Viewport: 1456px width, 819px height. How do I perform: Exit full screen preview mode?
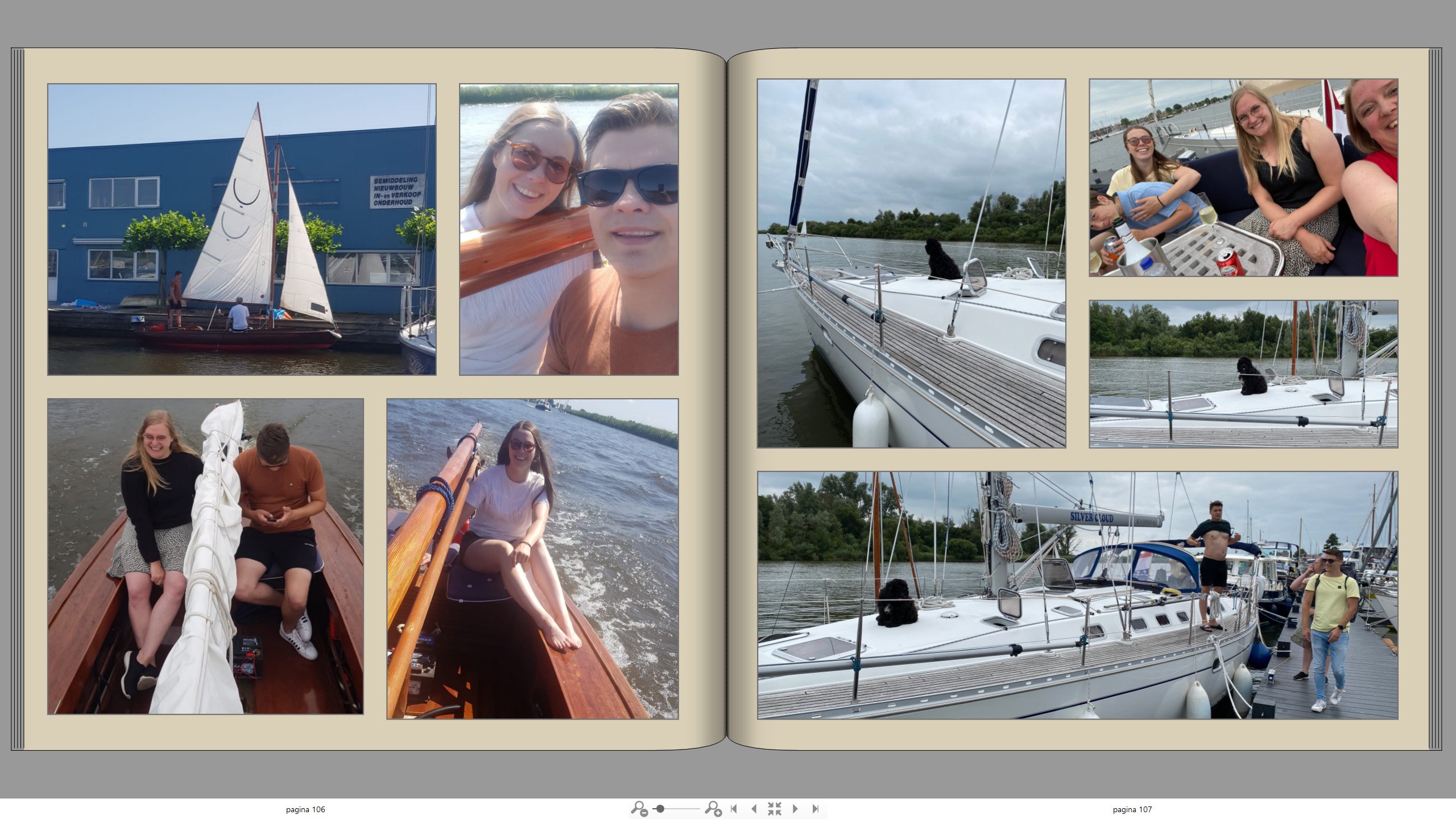pyautogui.click(x=774, y=808)
